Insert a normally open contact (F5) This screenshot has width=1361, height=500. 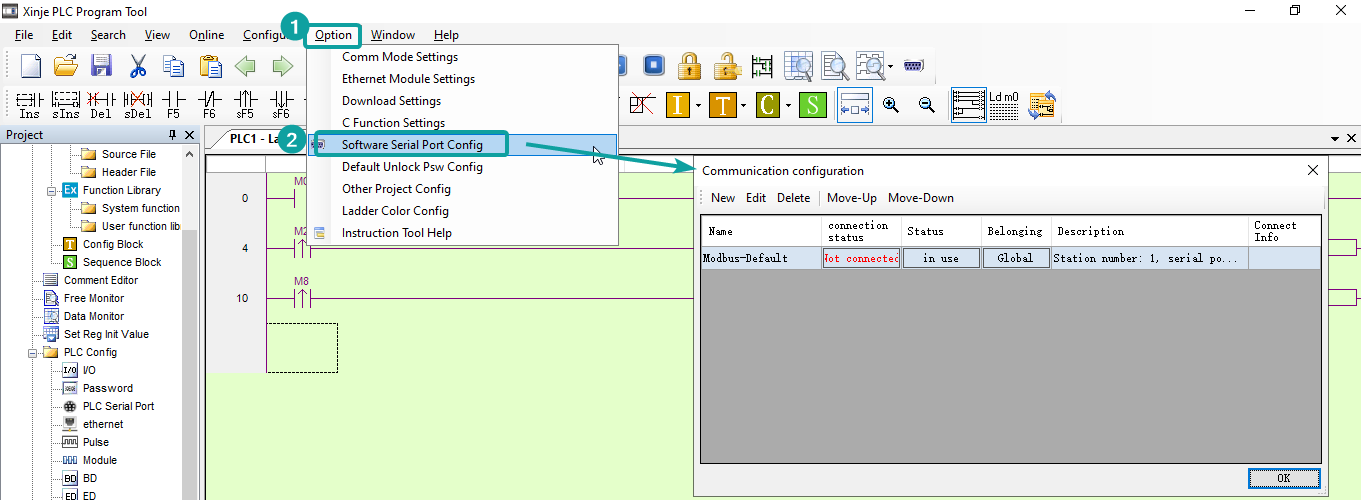[x=174, y=104]
